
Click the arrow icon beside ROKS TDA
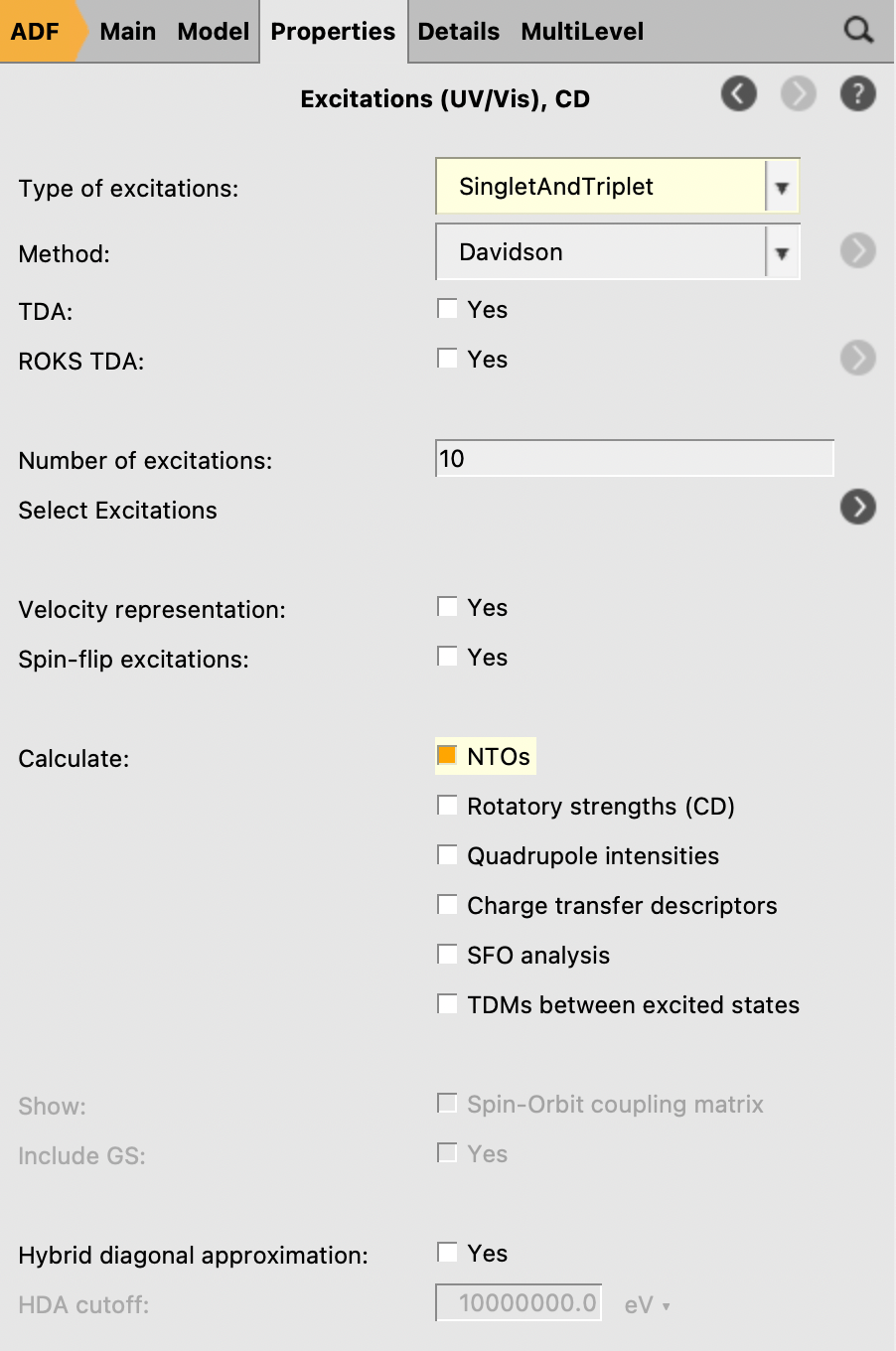tap(857, 358)
